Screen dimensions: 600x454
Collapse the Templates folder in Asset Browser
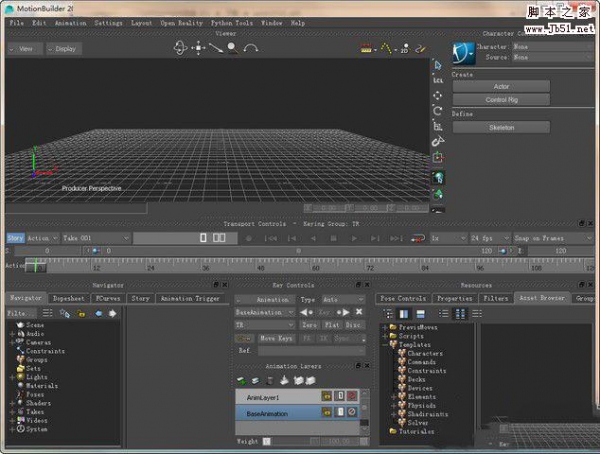[385, 345]
